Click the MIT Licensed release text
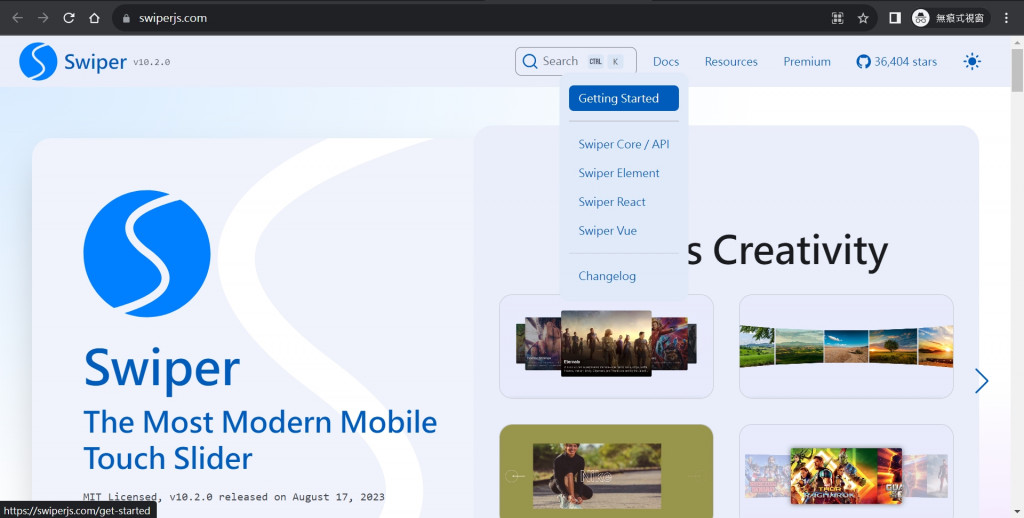The width and height of the screenshot is (1024, 518). point(234,496)
